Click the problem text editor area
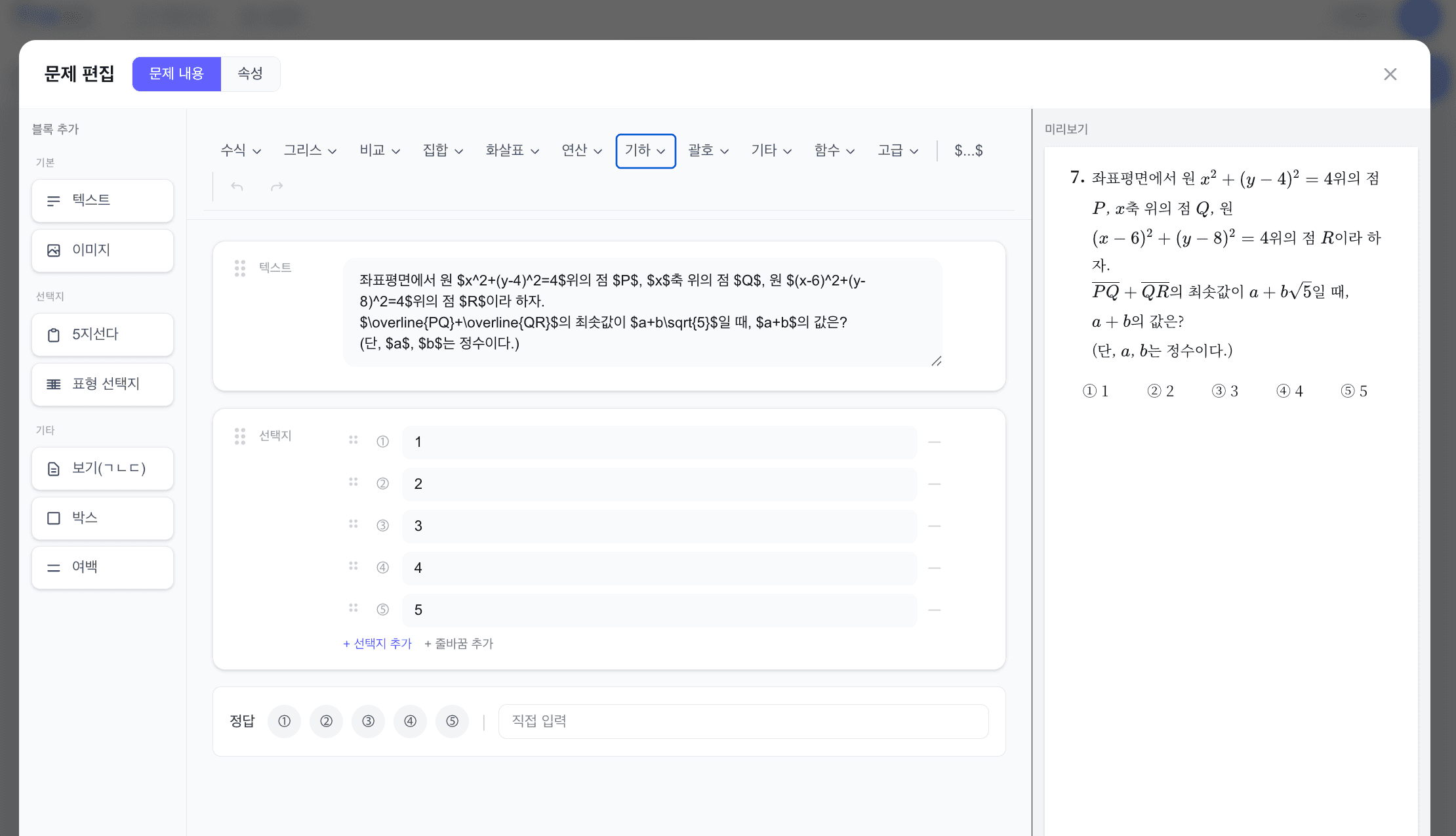This screenshot has width=1456, height=836. point(643,312)
